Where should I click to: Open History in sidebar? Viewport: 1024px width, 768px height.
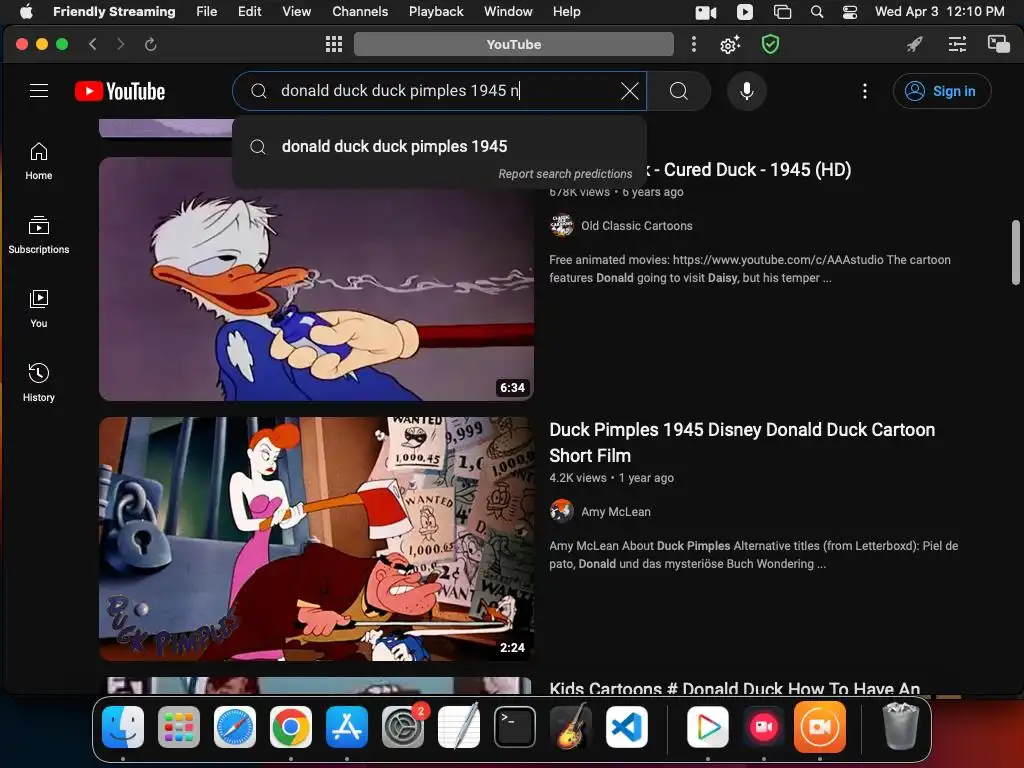tap(39, 383)
